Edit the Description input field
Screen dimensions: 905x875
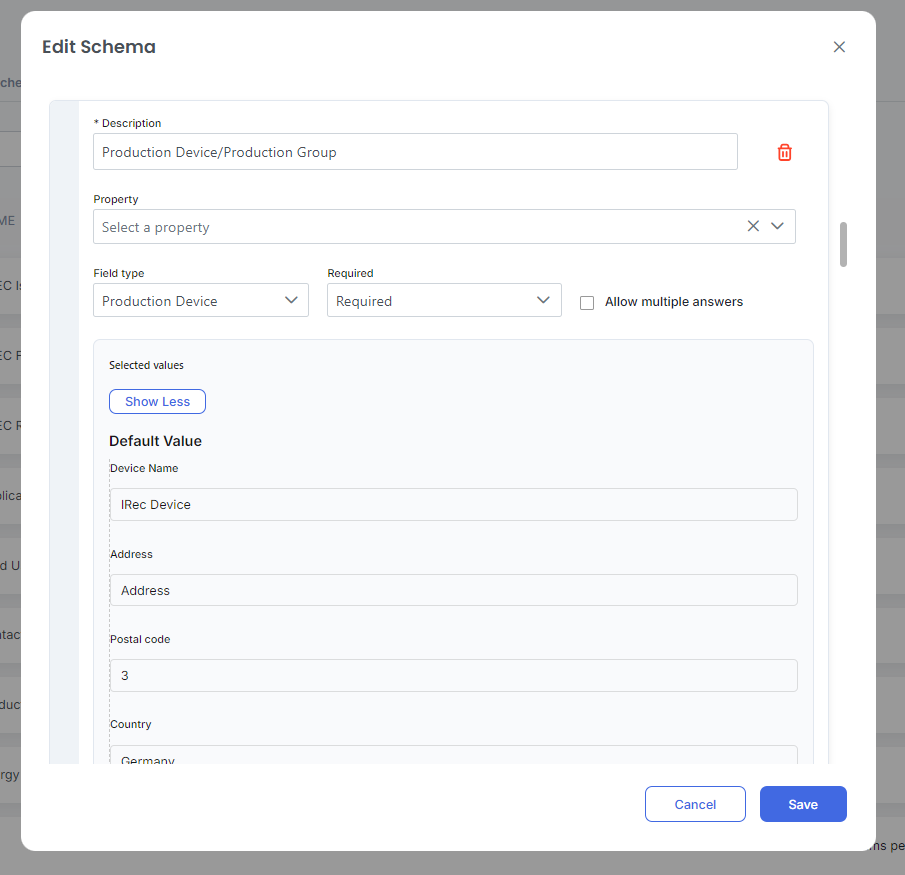click(415, 152)
